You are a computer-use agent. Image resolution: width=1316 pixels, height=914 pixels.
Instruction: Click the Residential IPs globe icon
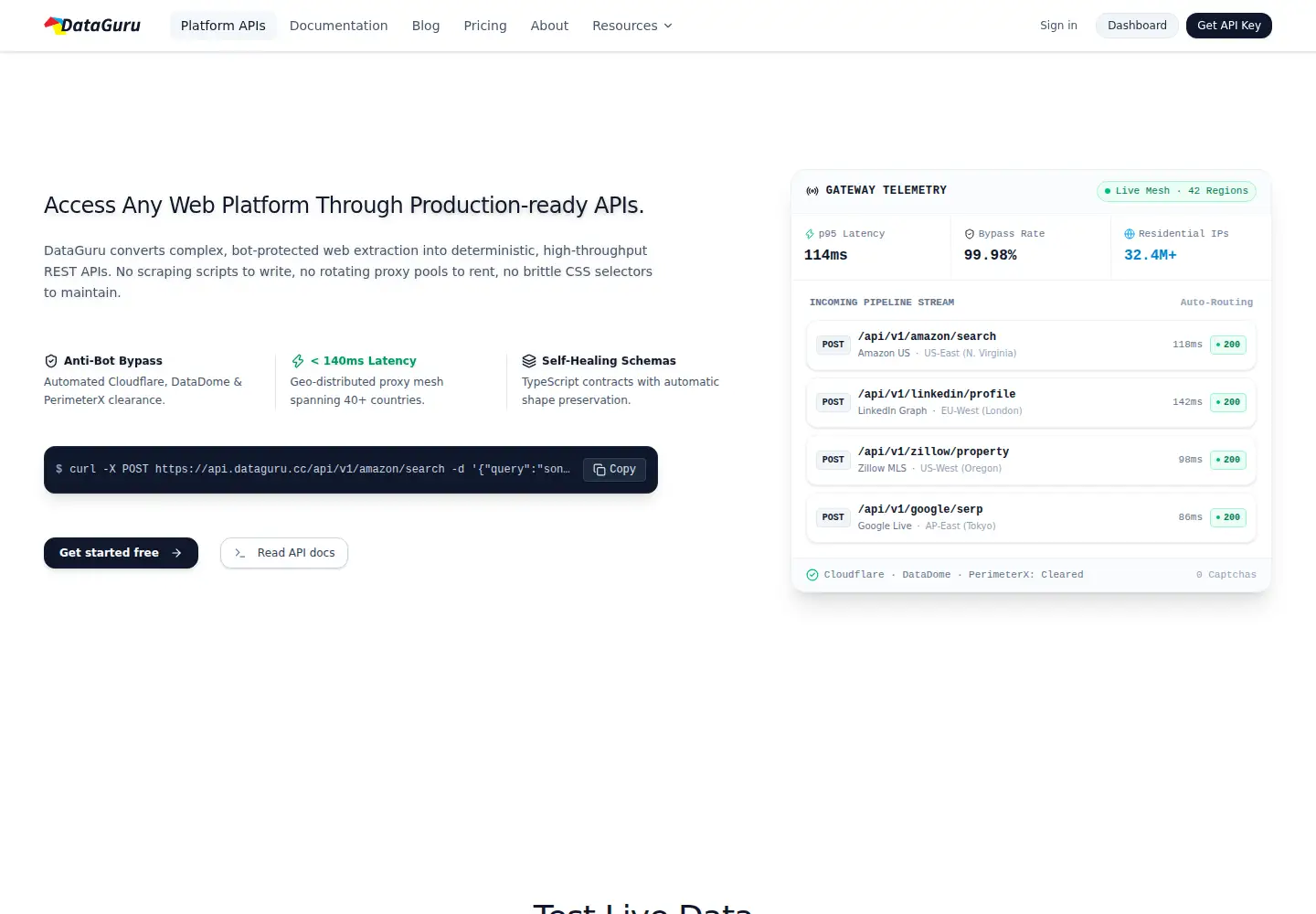click(x=1130, y=234)
